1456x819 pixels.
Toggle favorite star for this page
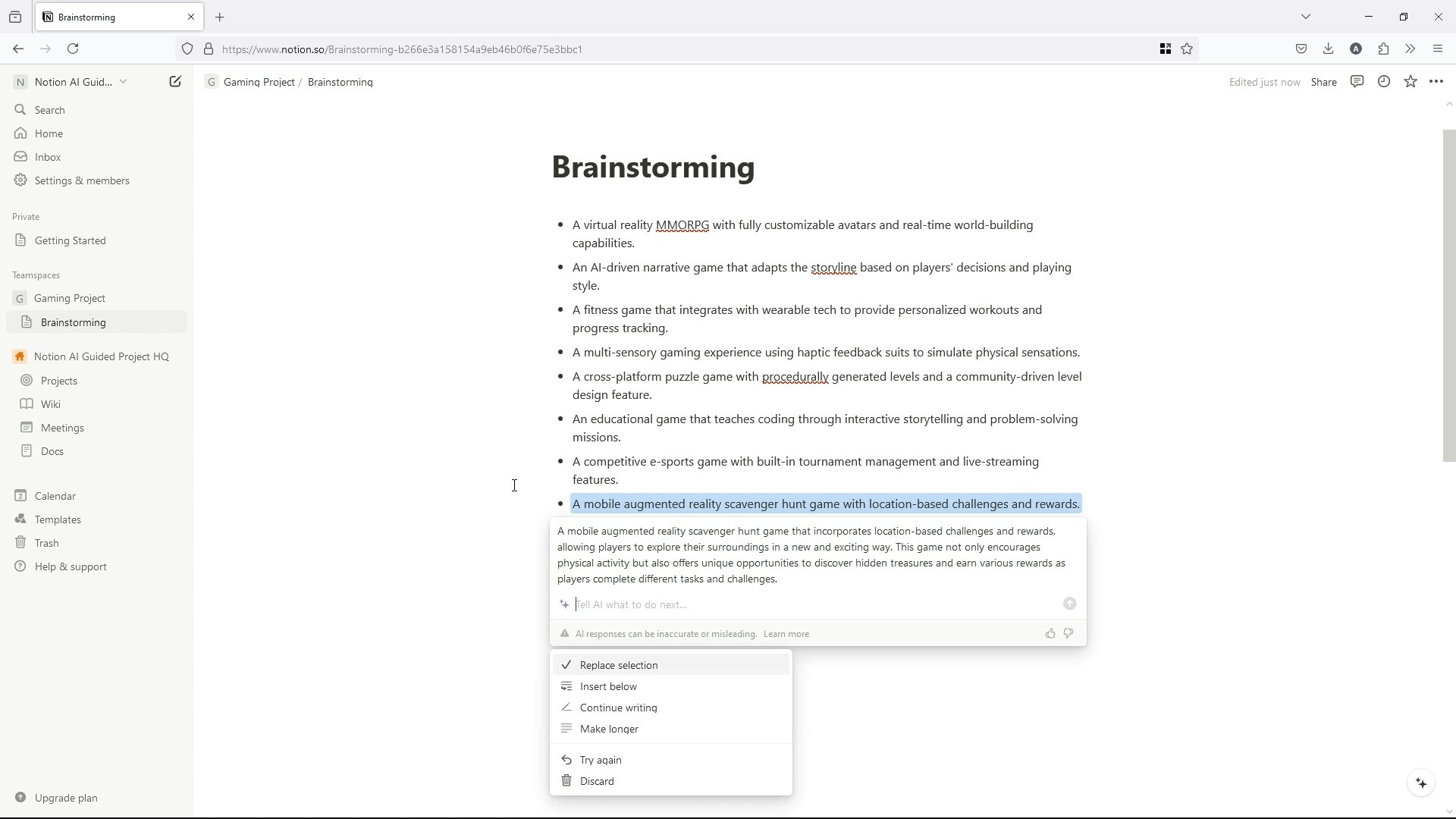[1410, 82]
